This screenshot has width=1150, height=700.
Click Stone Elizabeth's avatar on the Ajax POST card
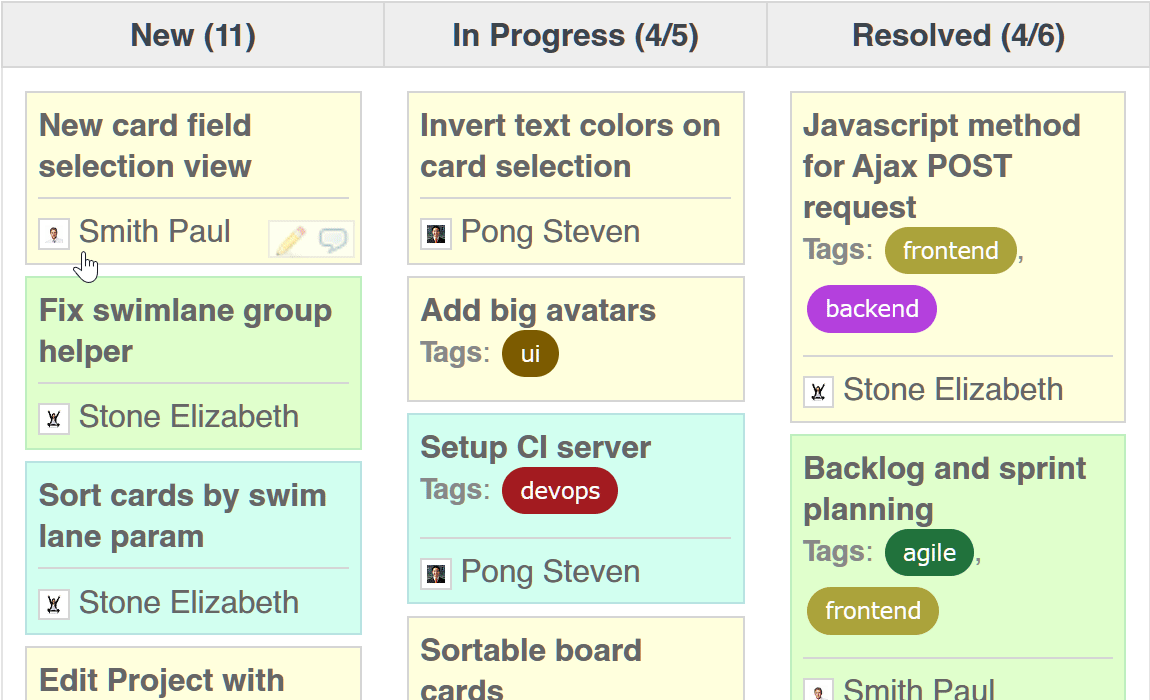818,391
